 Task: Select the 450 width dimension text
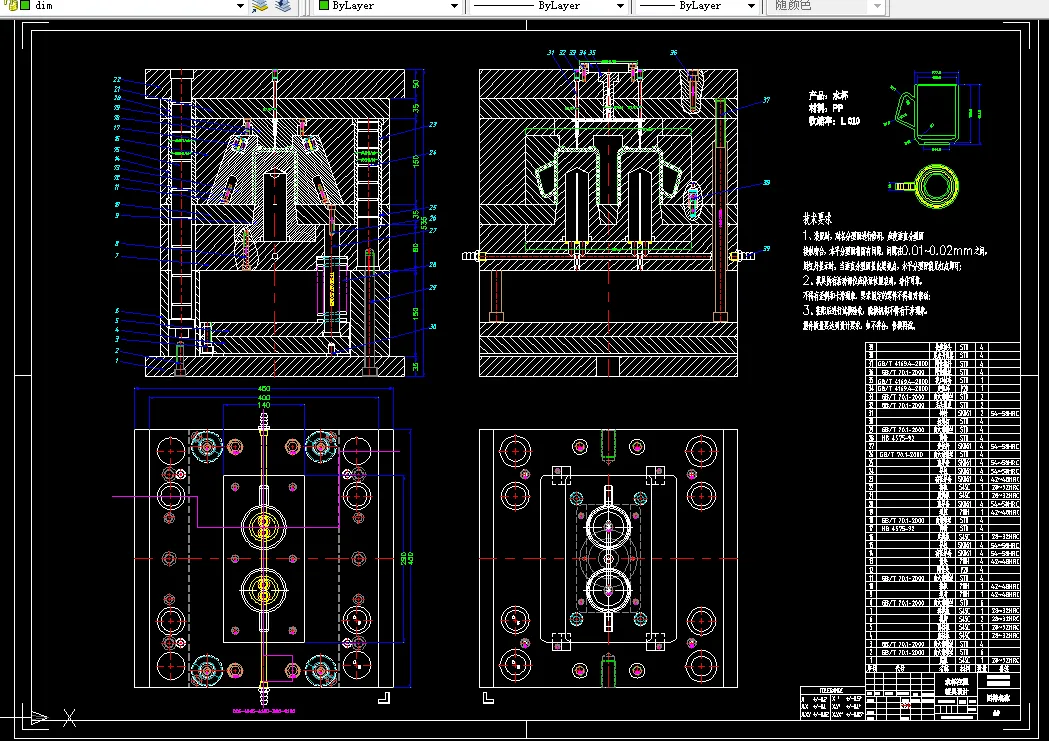(x=264, y=389)
